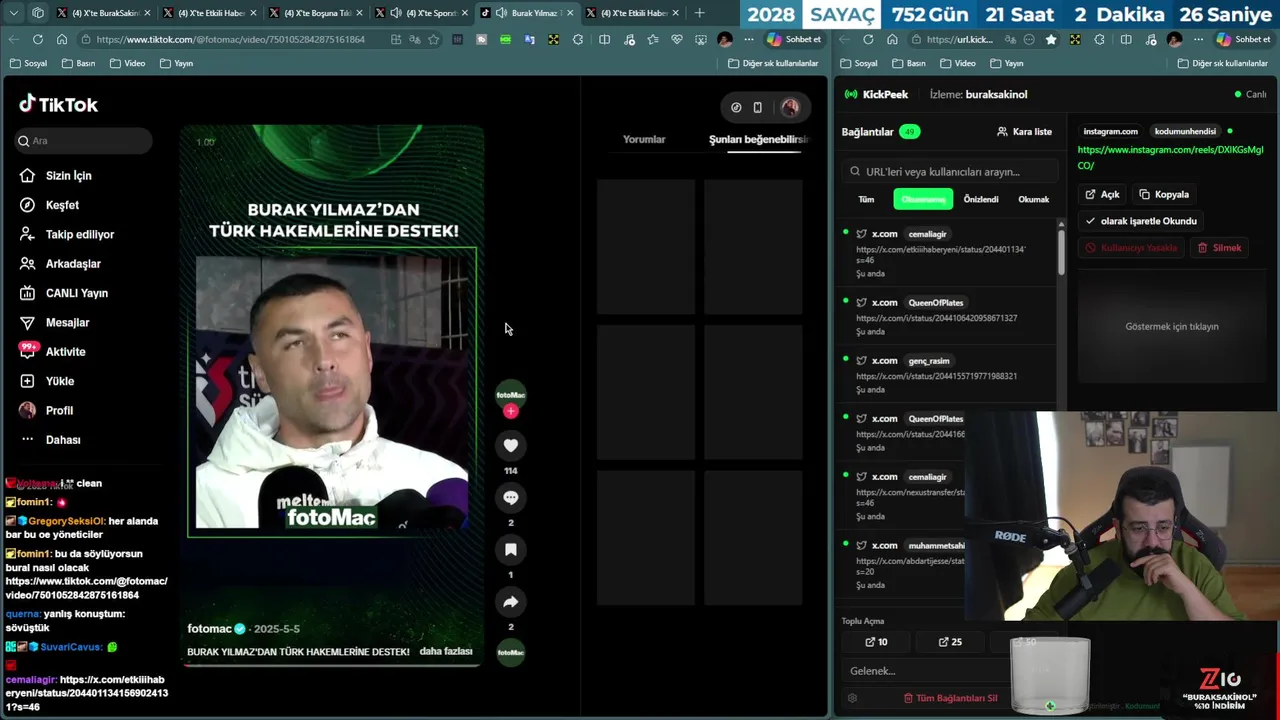Click Tüm Bağlantıları Sil
Screen dimensions: 1280x720
tap(950, 698)
